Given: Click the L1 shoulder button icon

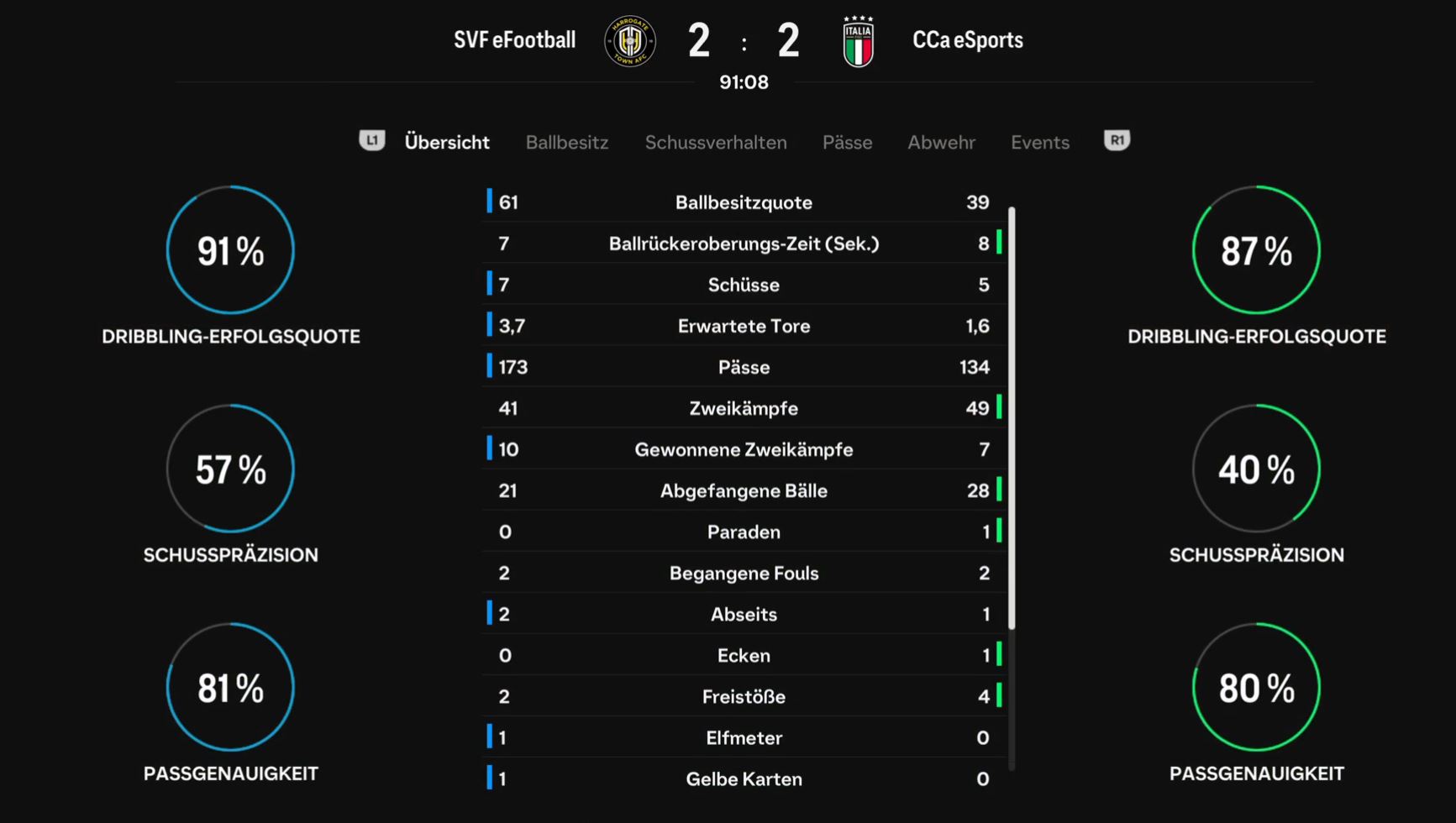Looking at the screenshot, I should point(372,140).
